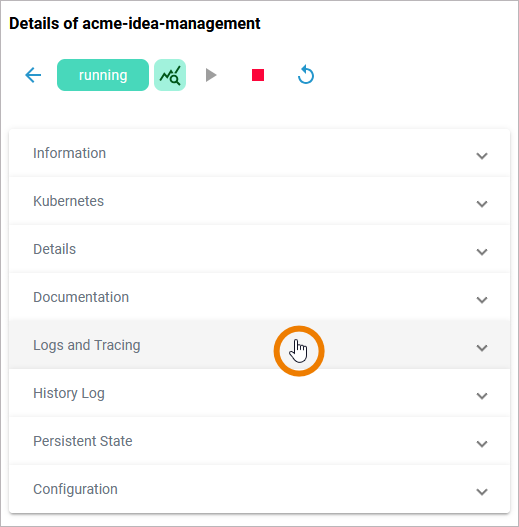The height and width of the screenshot is (527, 519).
Task: Click the blue restart circular arrow
Action: (x=306, y=75)
